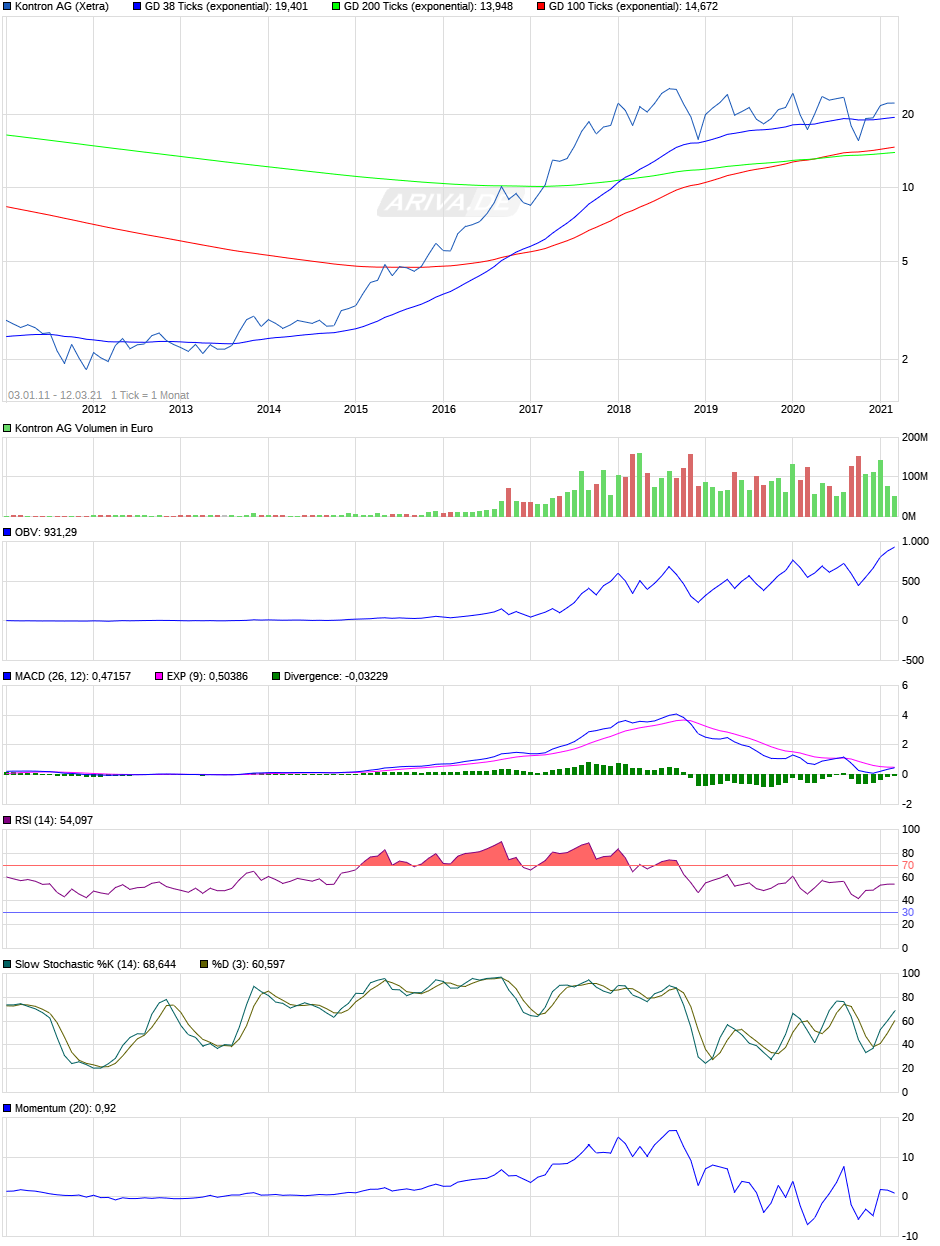Click the RSI (14) purple legend square
The image size is (940, 1246).
[7, 820]
